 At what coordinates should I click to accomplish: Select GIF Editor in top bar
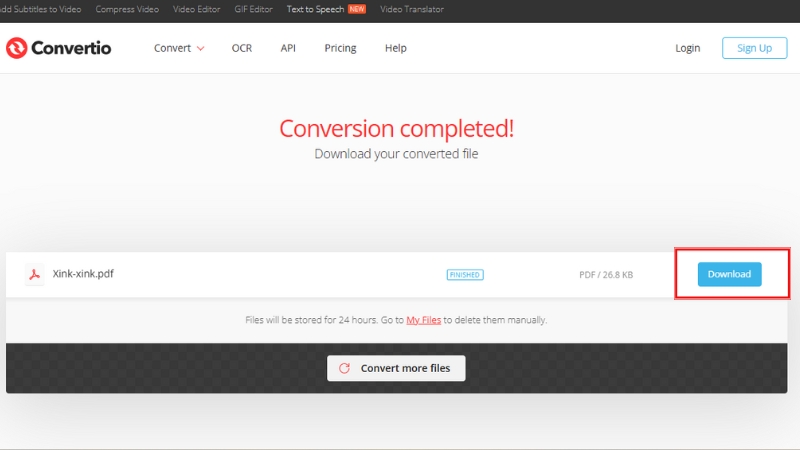[252, 9]
